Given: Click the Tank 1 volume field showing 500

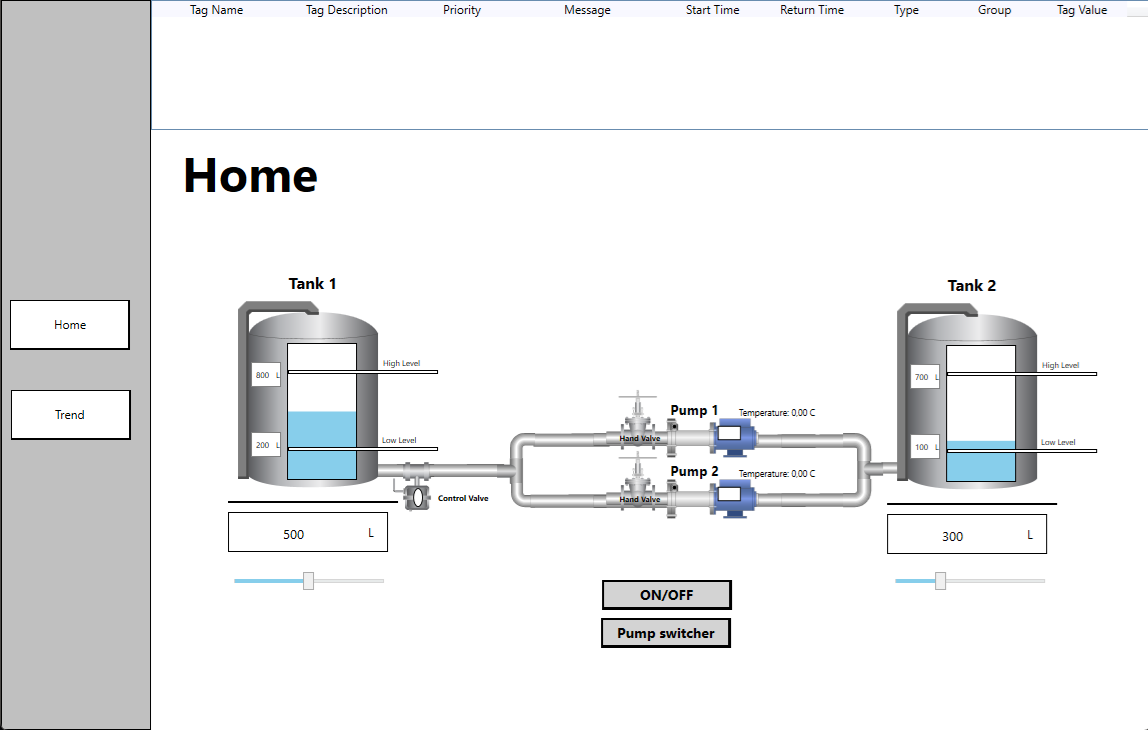Looking at the screenshot, I should coord(307,533).
